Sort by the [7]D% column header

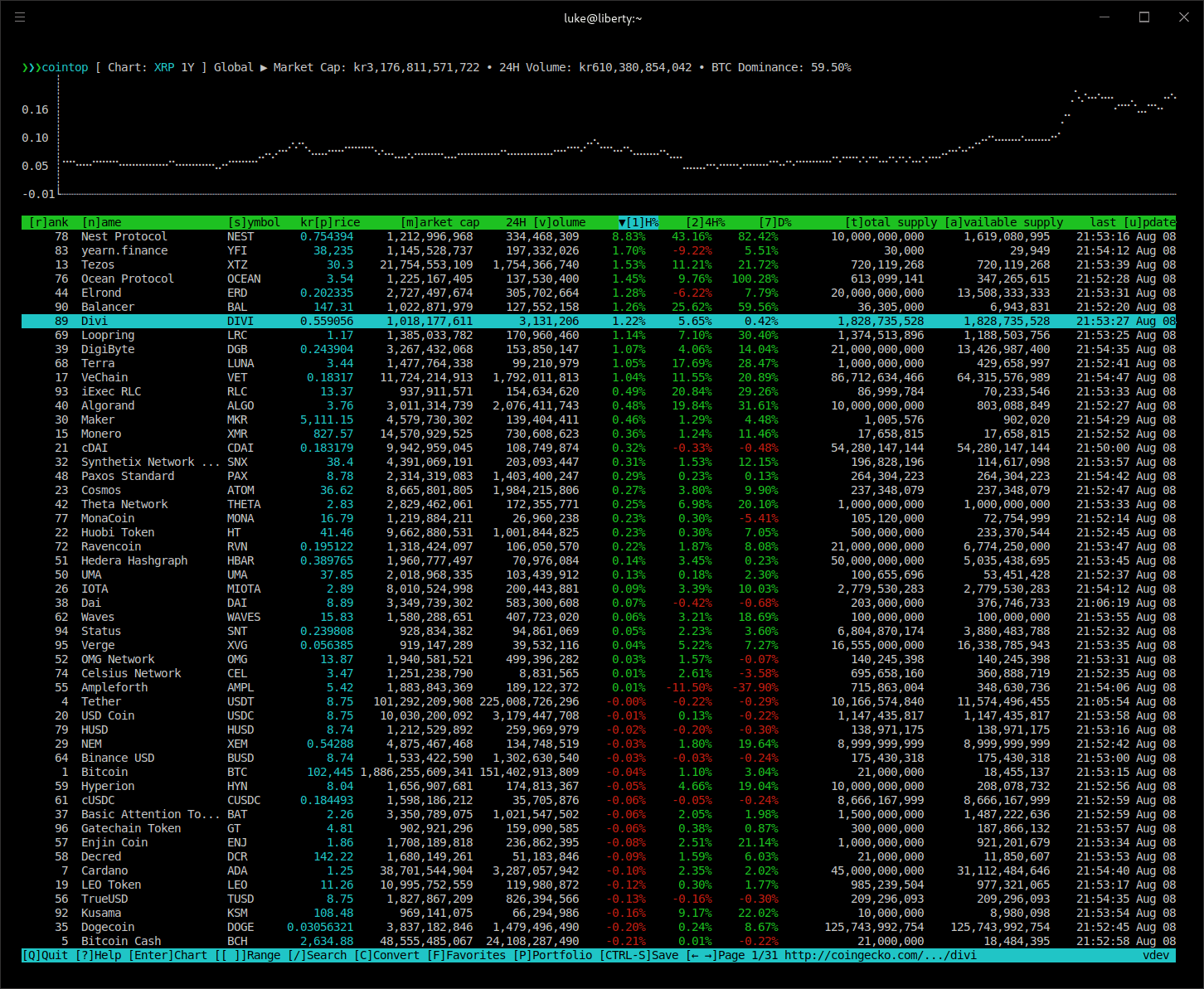774,222
